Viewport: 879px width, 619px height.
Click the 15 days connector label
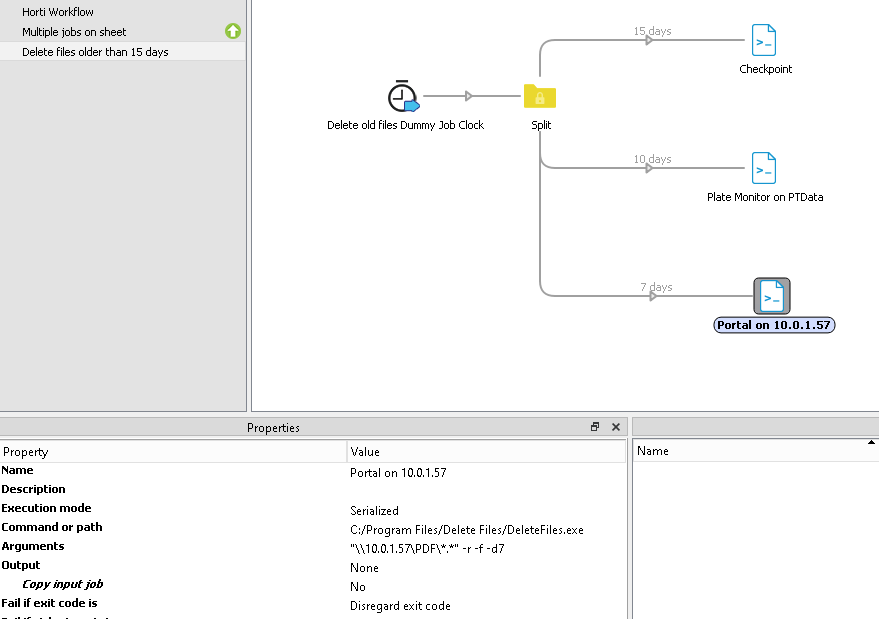[x=652, y=31]
